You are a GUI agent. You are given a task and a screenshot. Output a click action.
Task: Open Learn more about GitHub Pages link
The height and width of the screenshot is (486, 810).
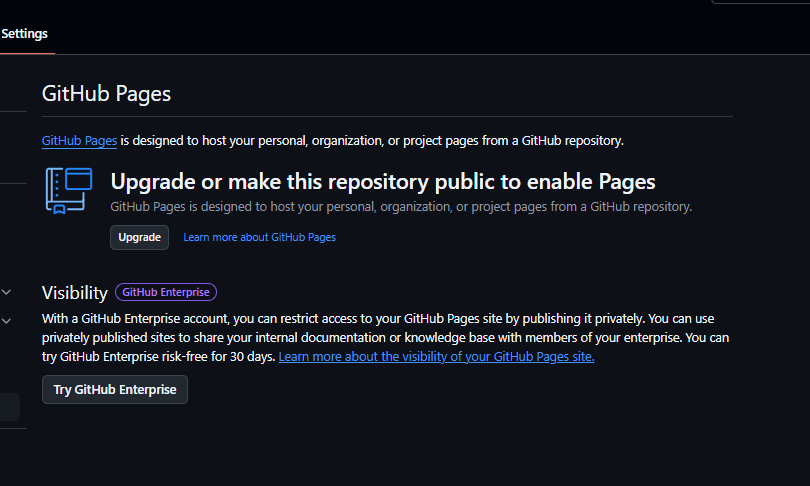pyautogui.click(x=259, y=238)
